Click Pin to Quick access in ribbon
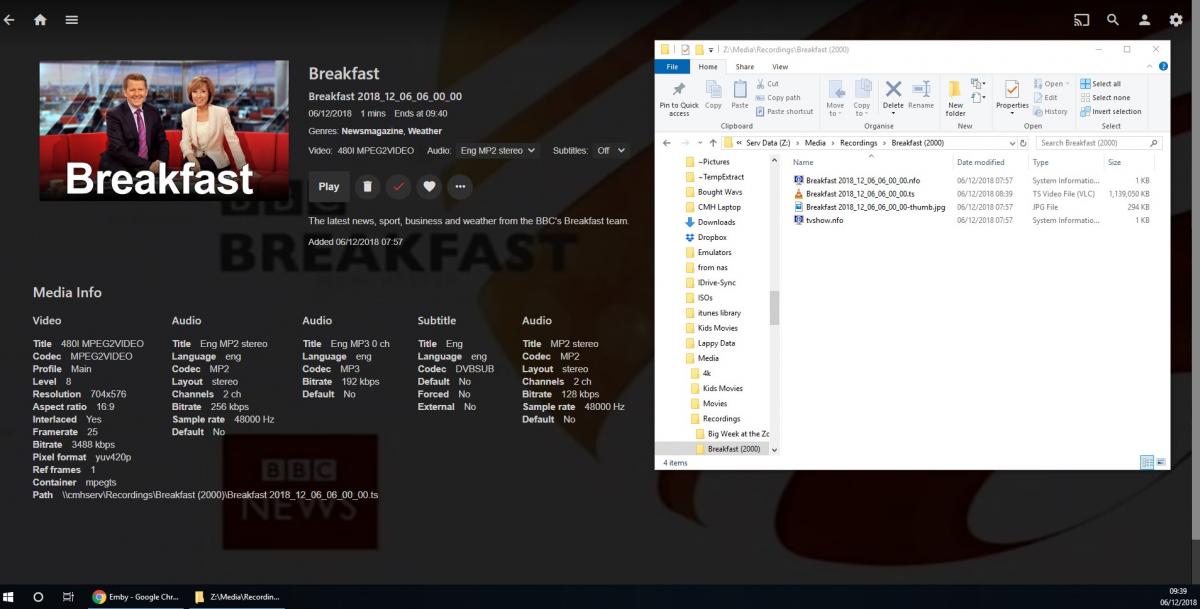The height and width of the screenshot is (609, 1200). (679, 97)
